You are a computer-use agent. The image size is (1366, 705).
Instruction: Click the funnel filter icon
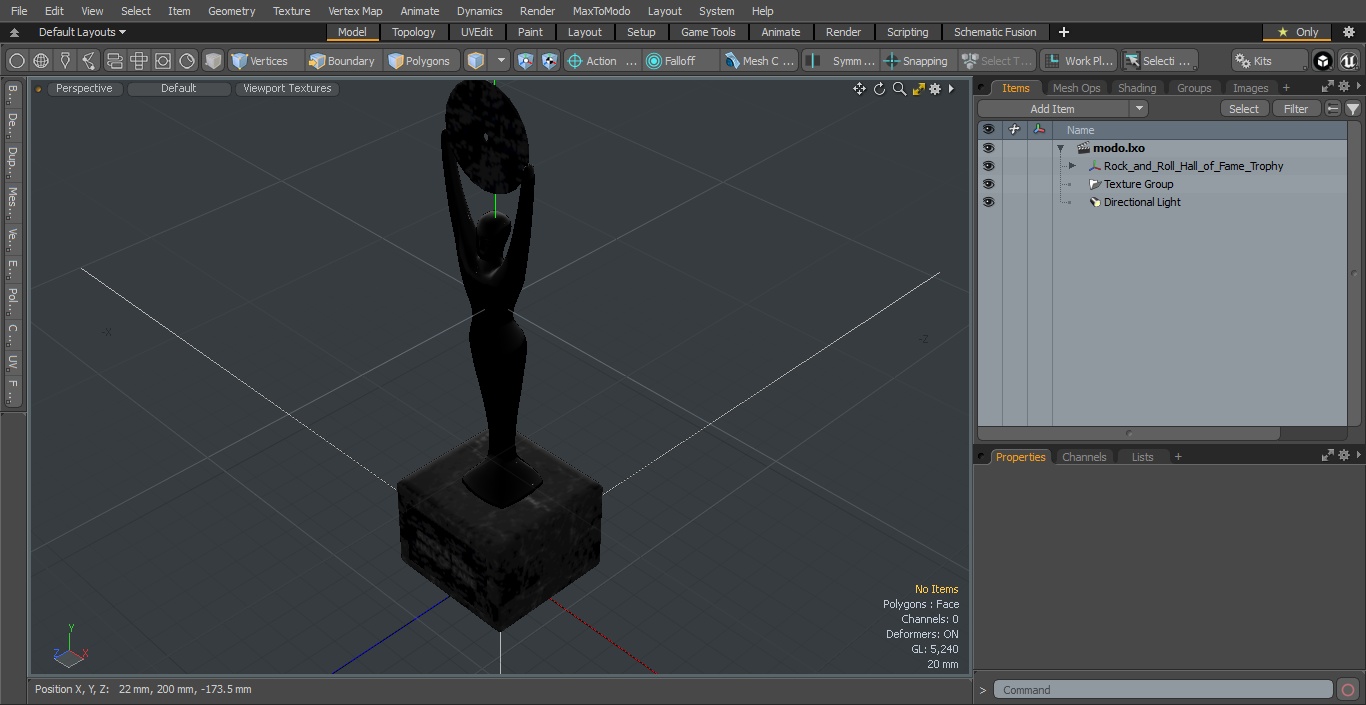(x=1352, y=109)
